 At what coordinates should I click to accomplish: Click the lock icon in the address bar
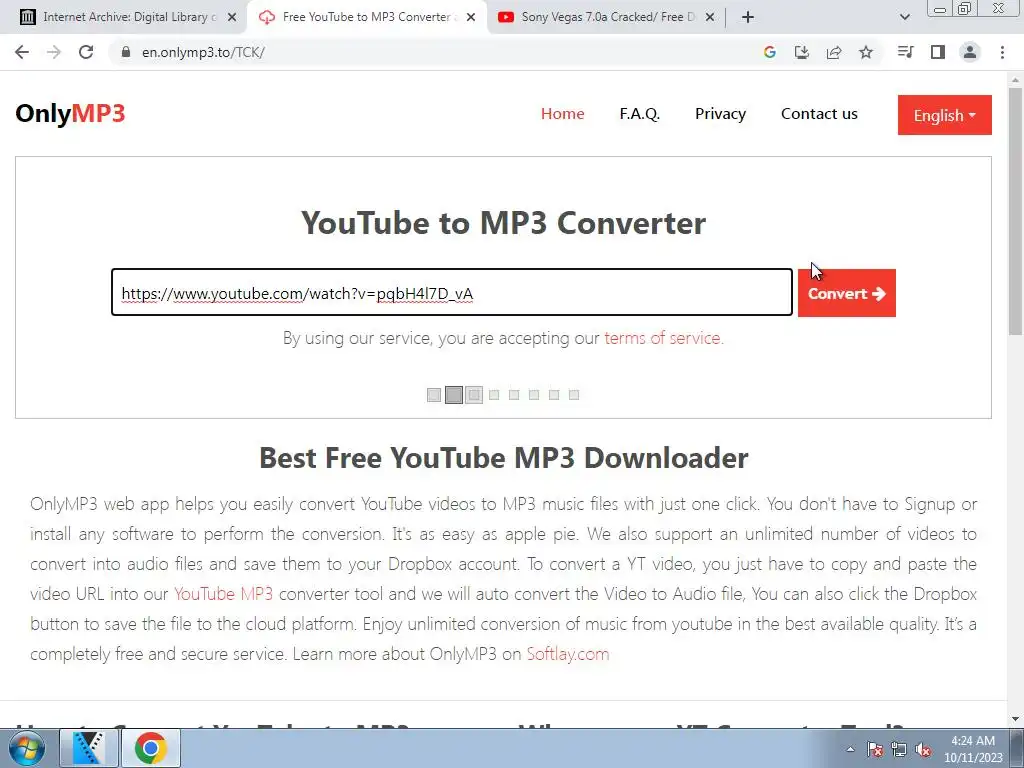pyautogui.click(x=126, y=52)
